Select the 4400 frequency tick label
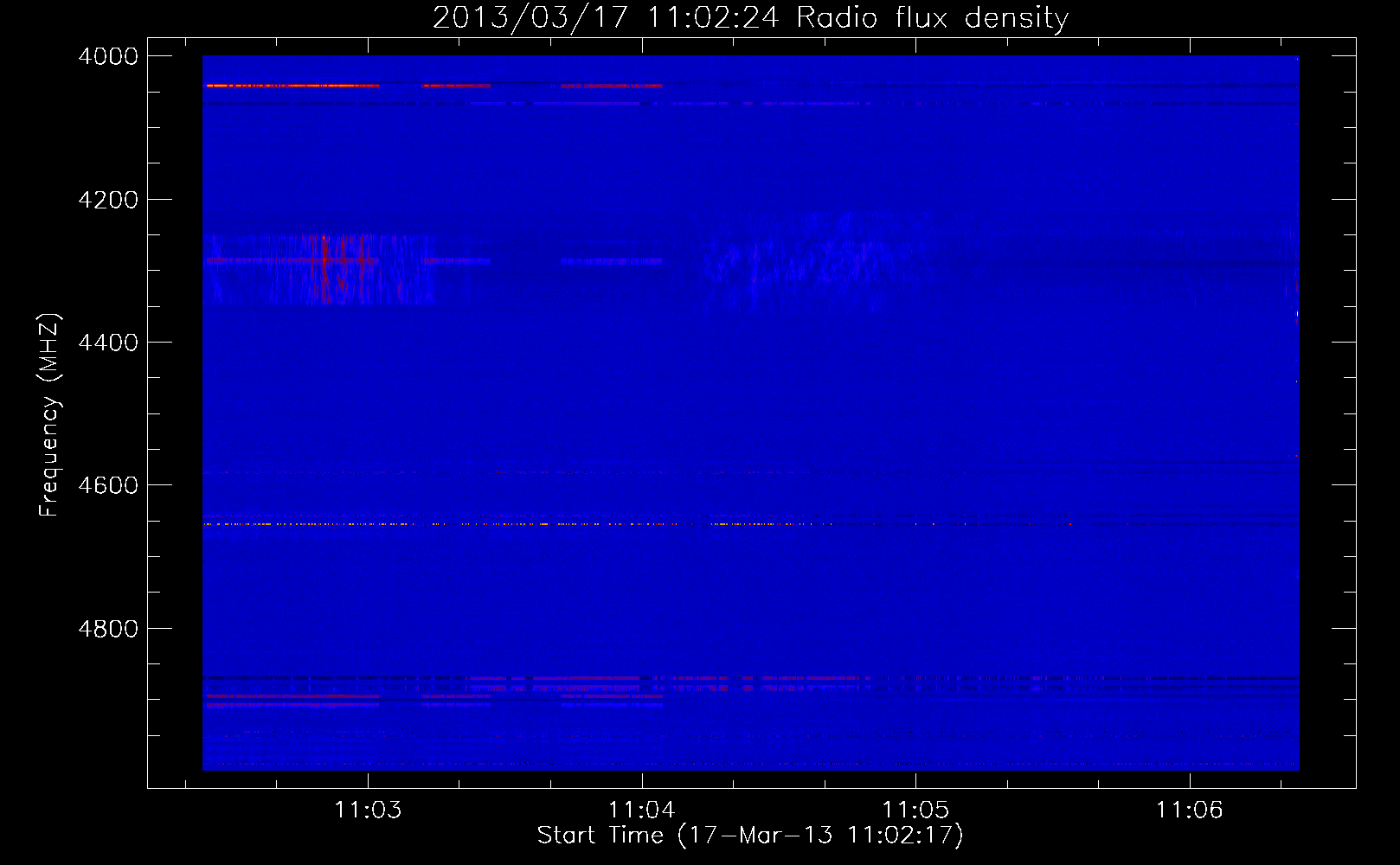The image size is (1400, 865). [x=108, y=343]
